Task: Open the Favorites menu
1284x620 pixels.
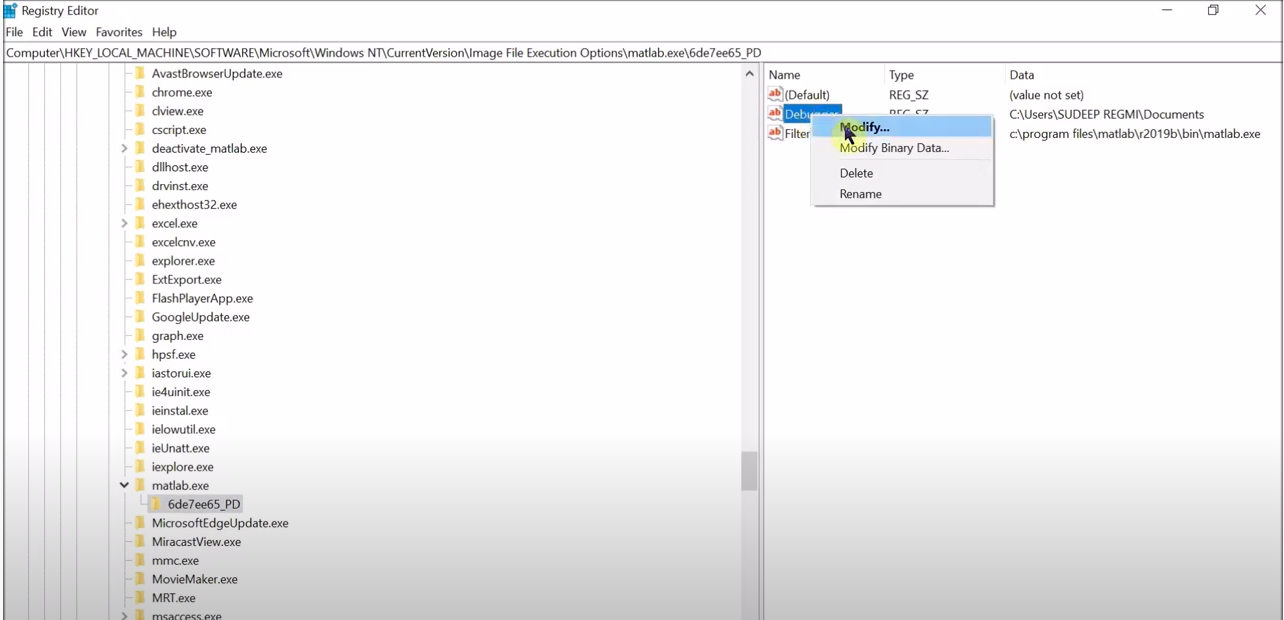Action: click(119, 32)
